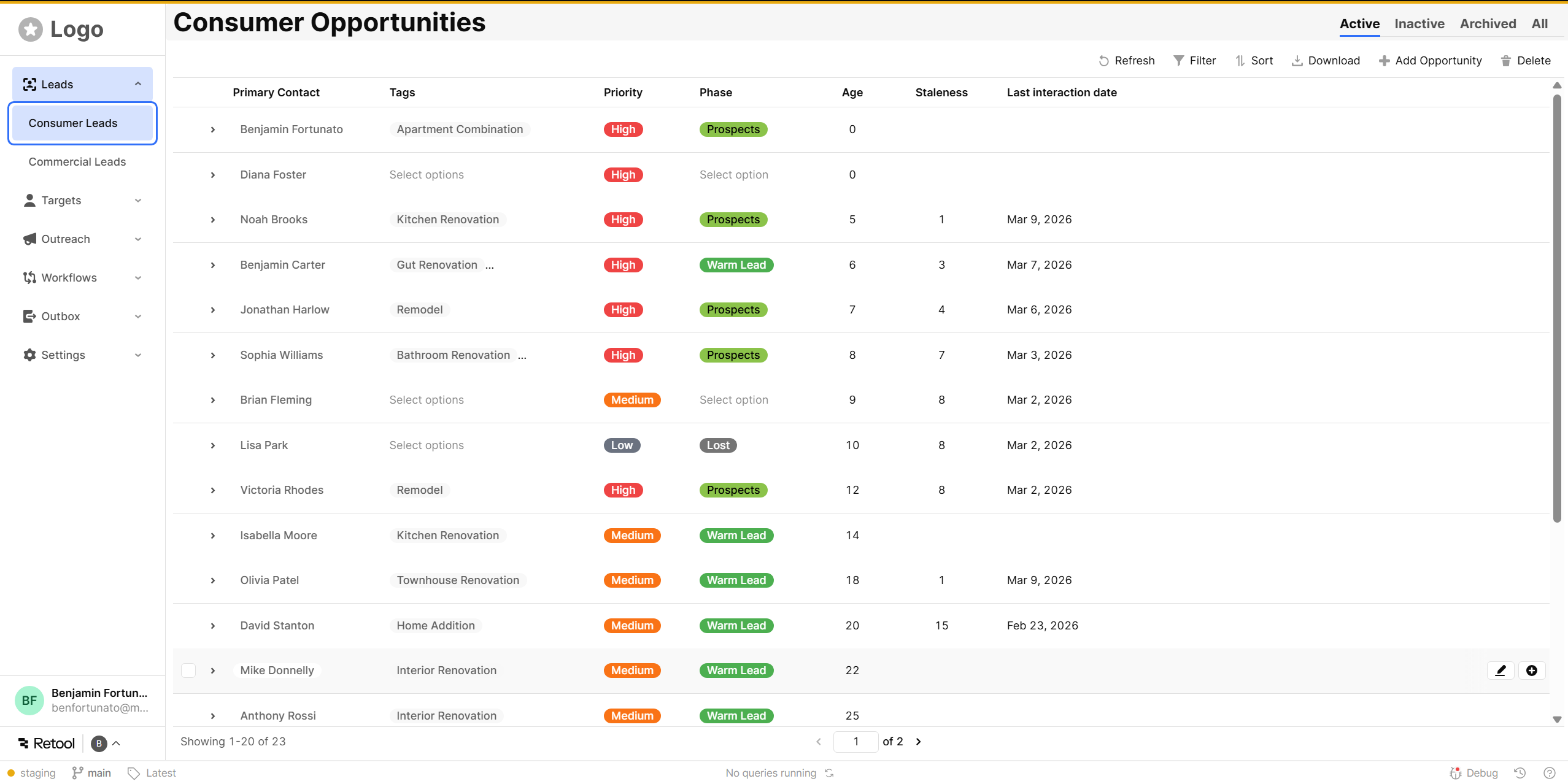Click the page number input field
The width and height of the screenshot is (1568, 784).
coord(855,742)
